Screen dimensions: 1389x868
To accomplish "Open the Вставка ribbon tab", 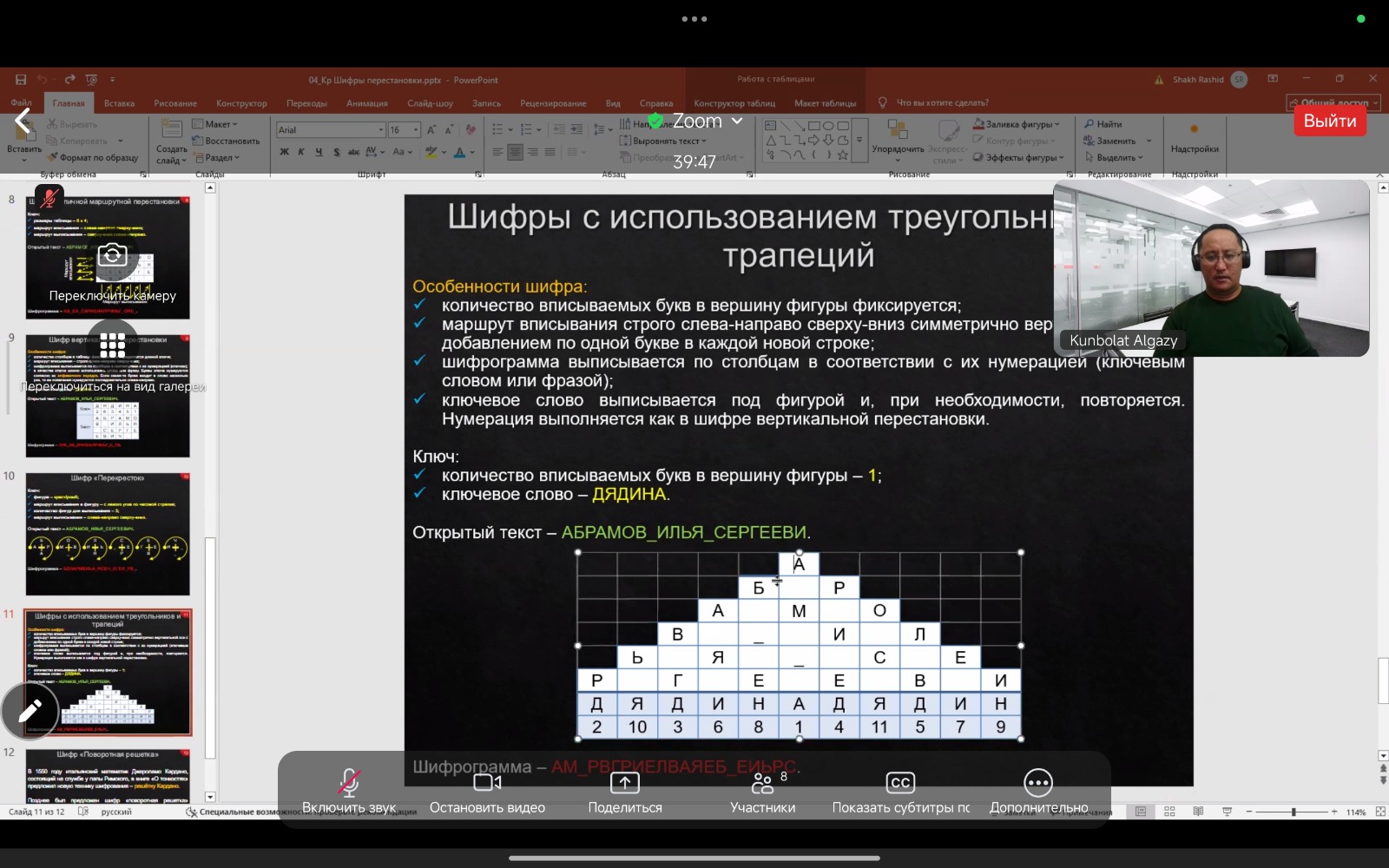I will 119,103.
